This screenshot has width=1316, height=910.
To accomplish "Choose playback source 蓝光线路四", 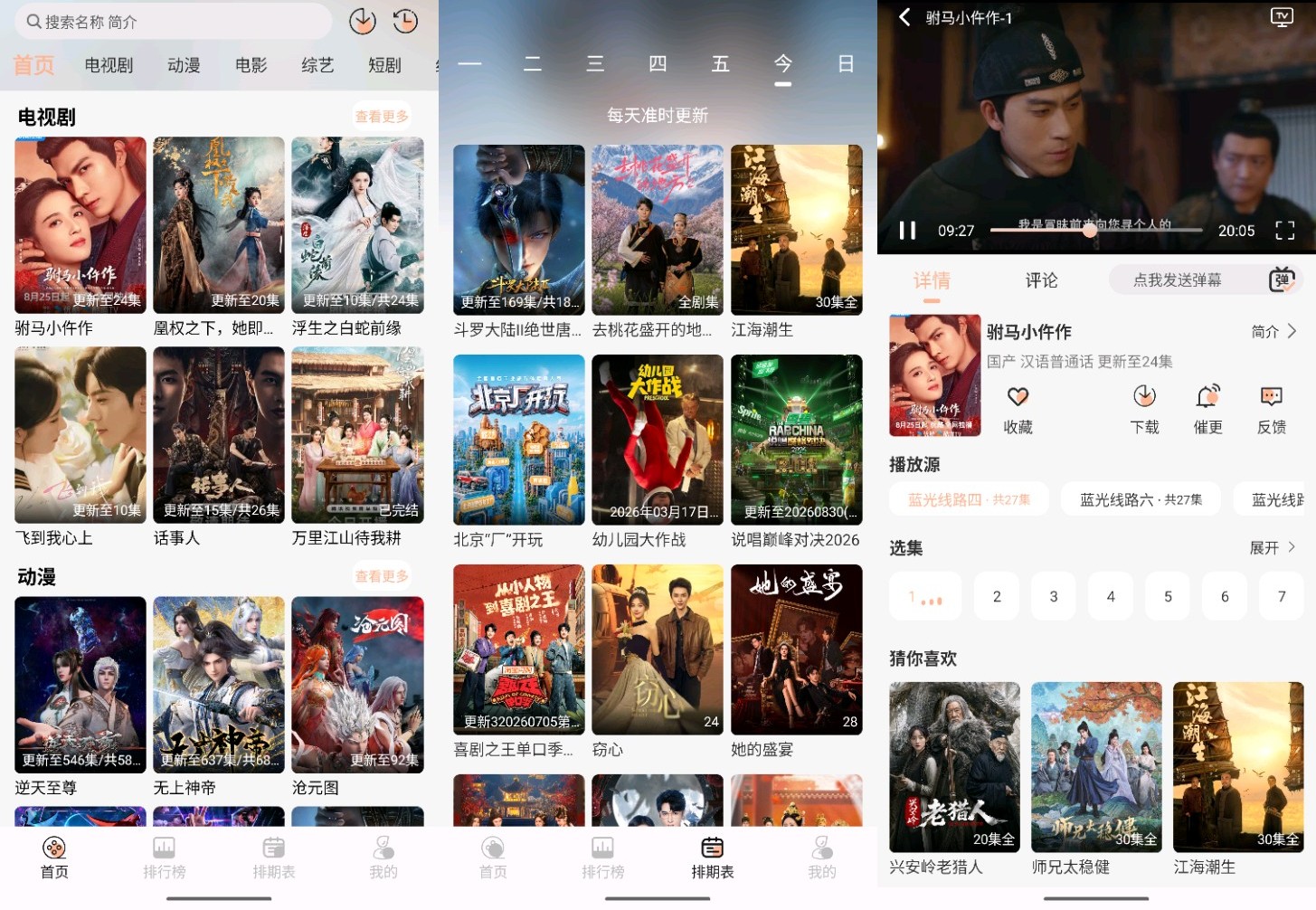I will [969, 499].
